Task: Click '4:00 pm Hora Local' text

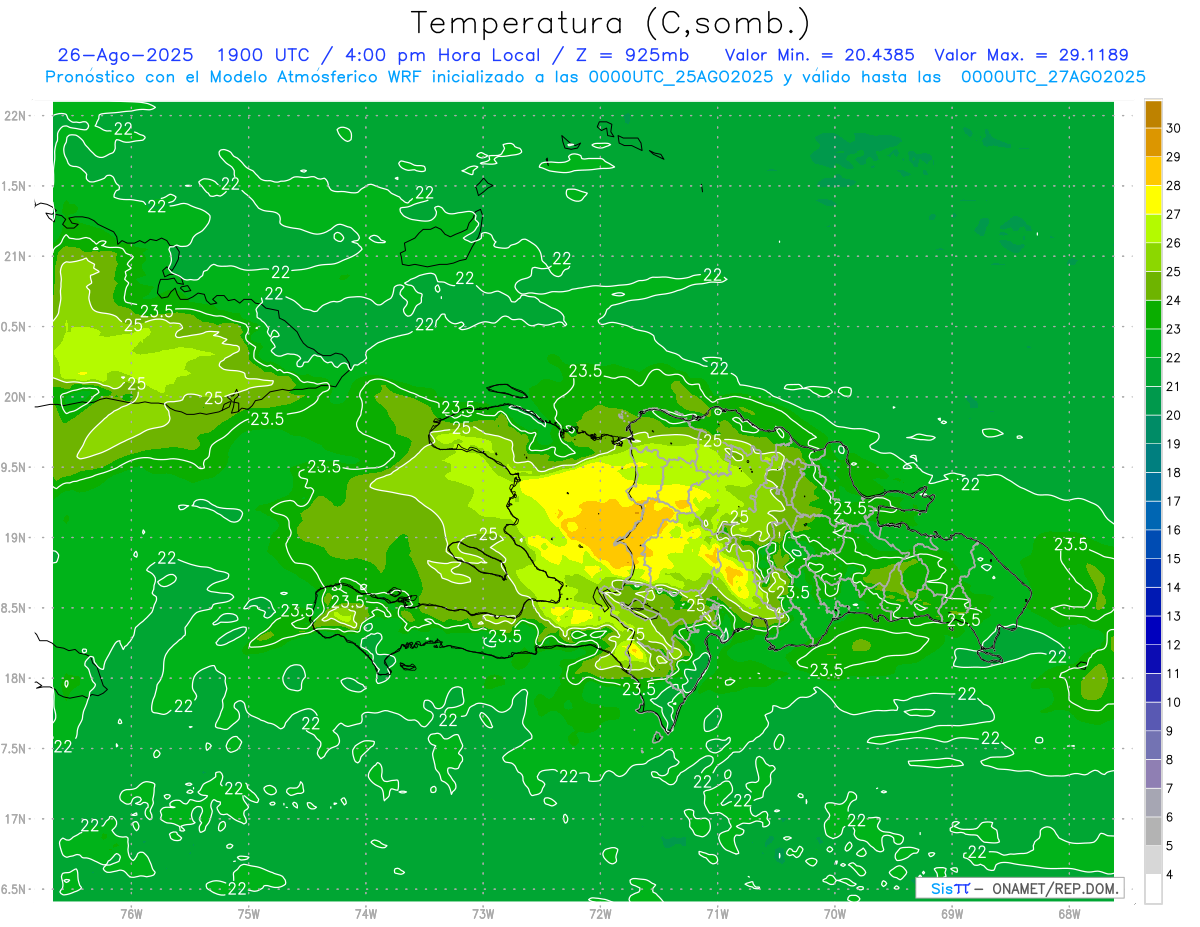Action: coord(445,55)
